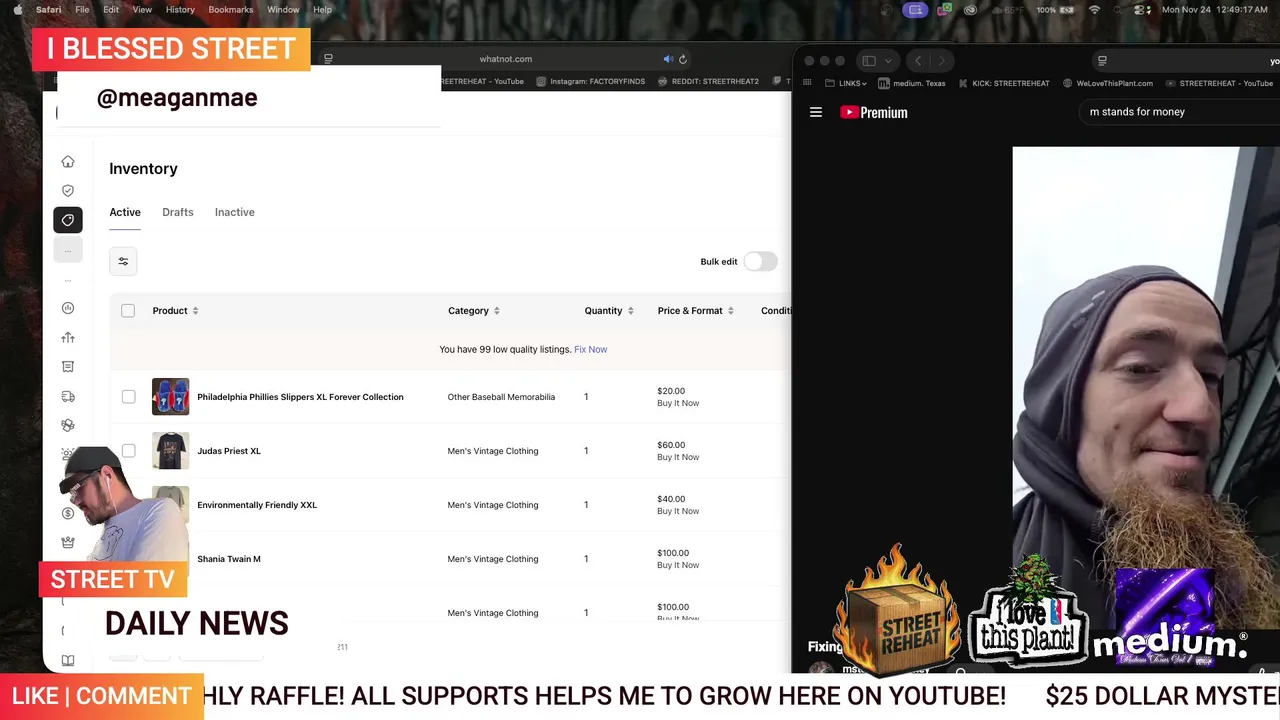This screenshot has width=1280, height=720.
Task: Expand the collapsed '...' sidebar item
Action: (x=68, y=250)
